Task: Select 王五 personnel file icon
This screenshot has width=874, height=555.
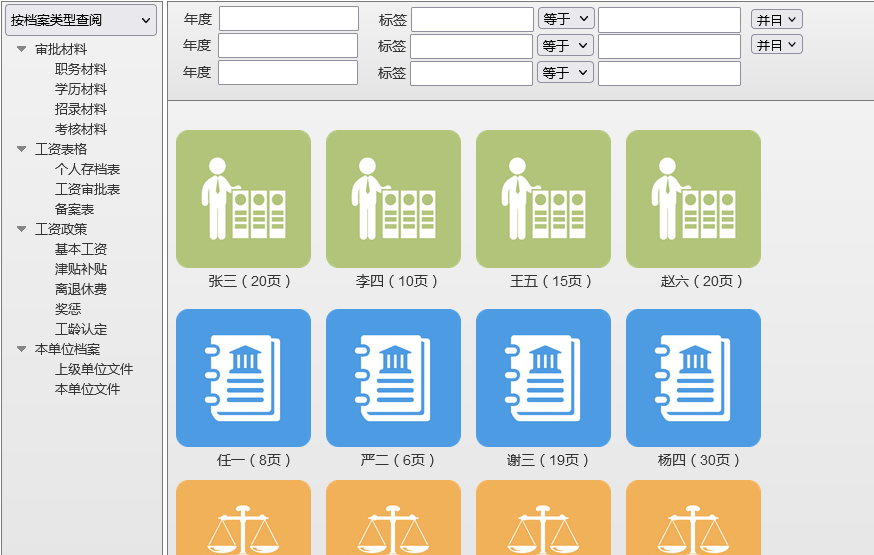Action: [543, 199]
